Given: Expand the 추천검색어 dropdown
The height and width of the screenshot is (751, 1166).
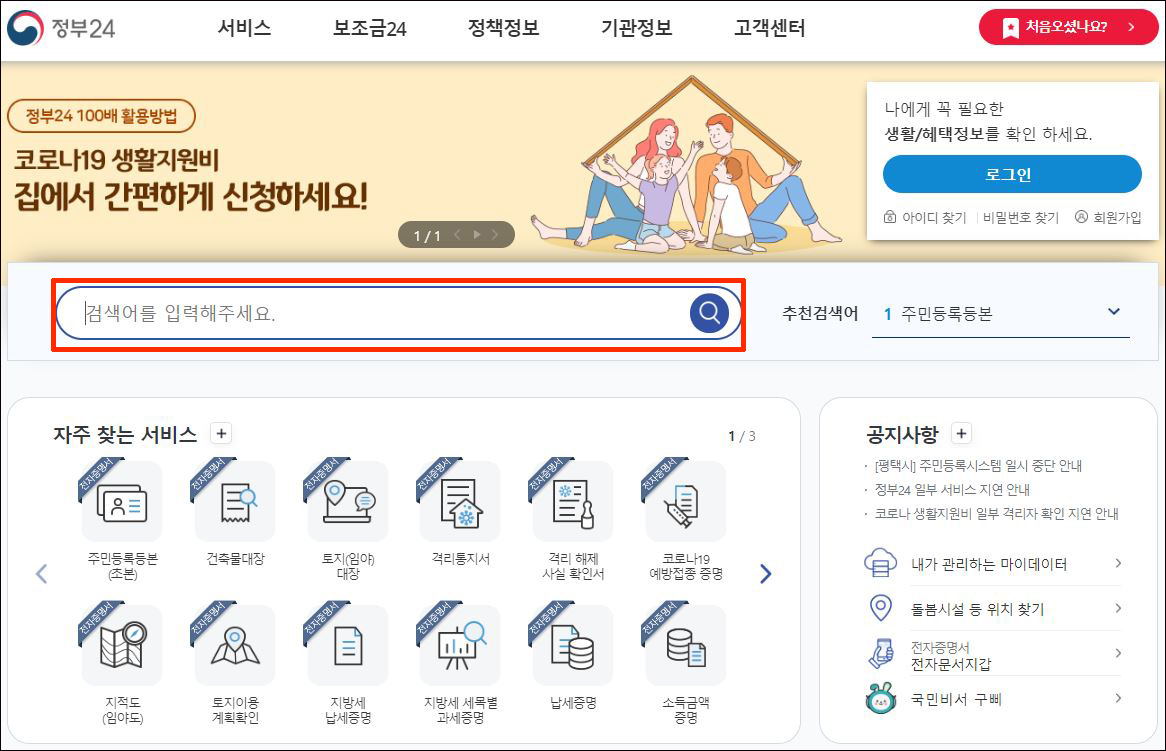Looking at the screenshot, I should (1113, 311).
